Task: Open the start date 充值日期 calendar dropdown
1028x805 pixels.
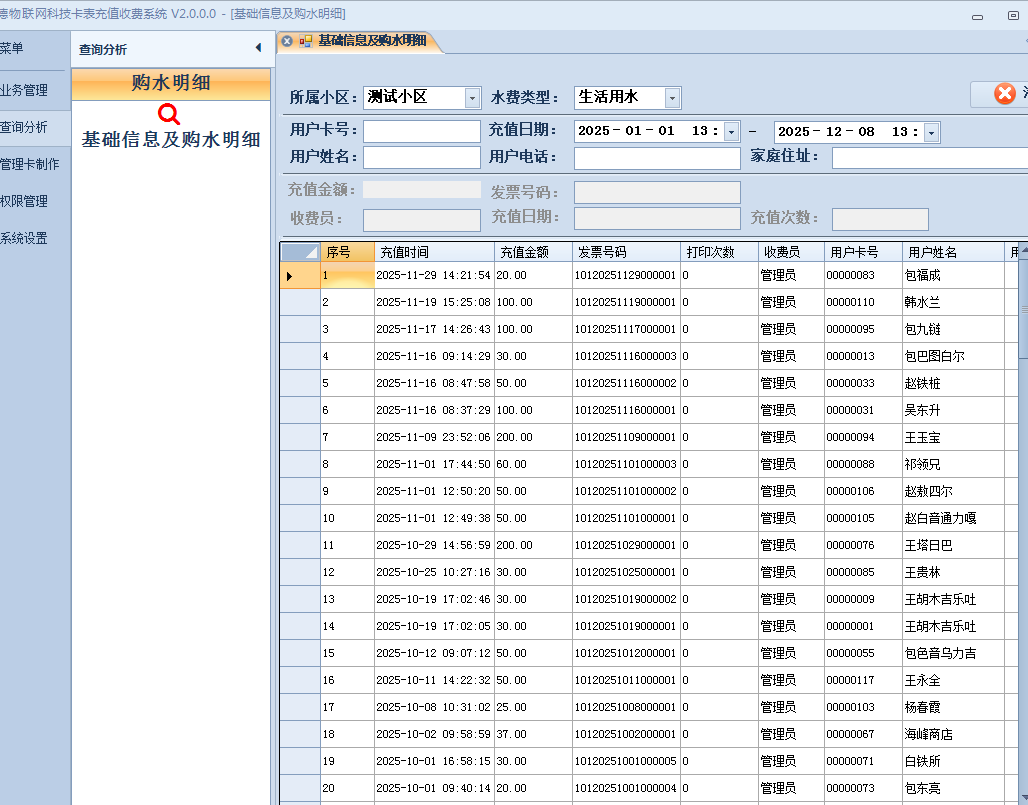Action: pyautogui.click(x=731, y=132)
